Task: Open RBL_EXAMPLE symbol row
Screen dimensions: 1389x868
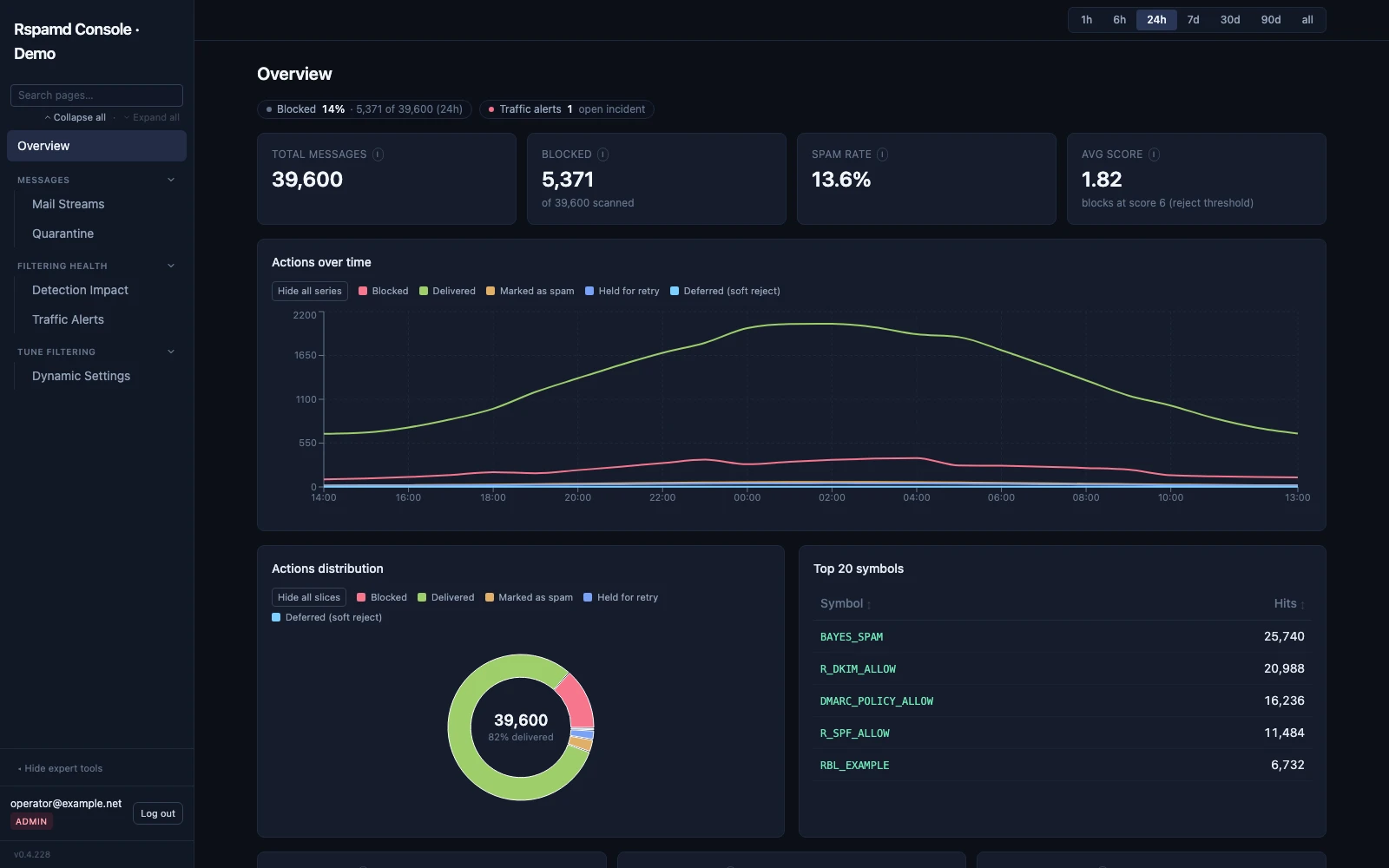Action: coord(1063,765)
